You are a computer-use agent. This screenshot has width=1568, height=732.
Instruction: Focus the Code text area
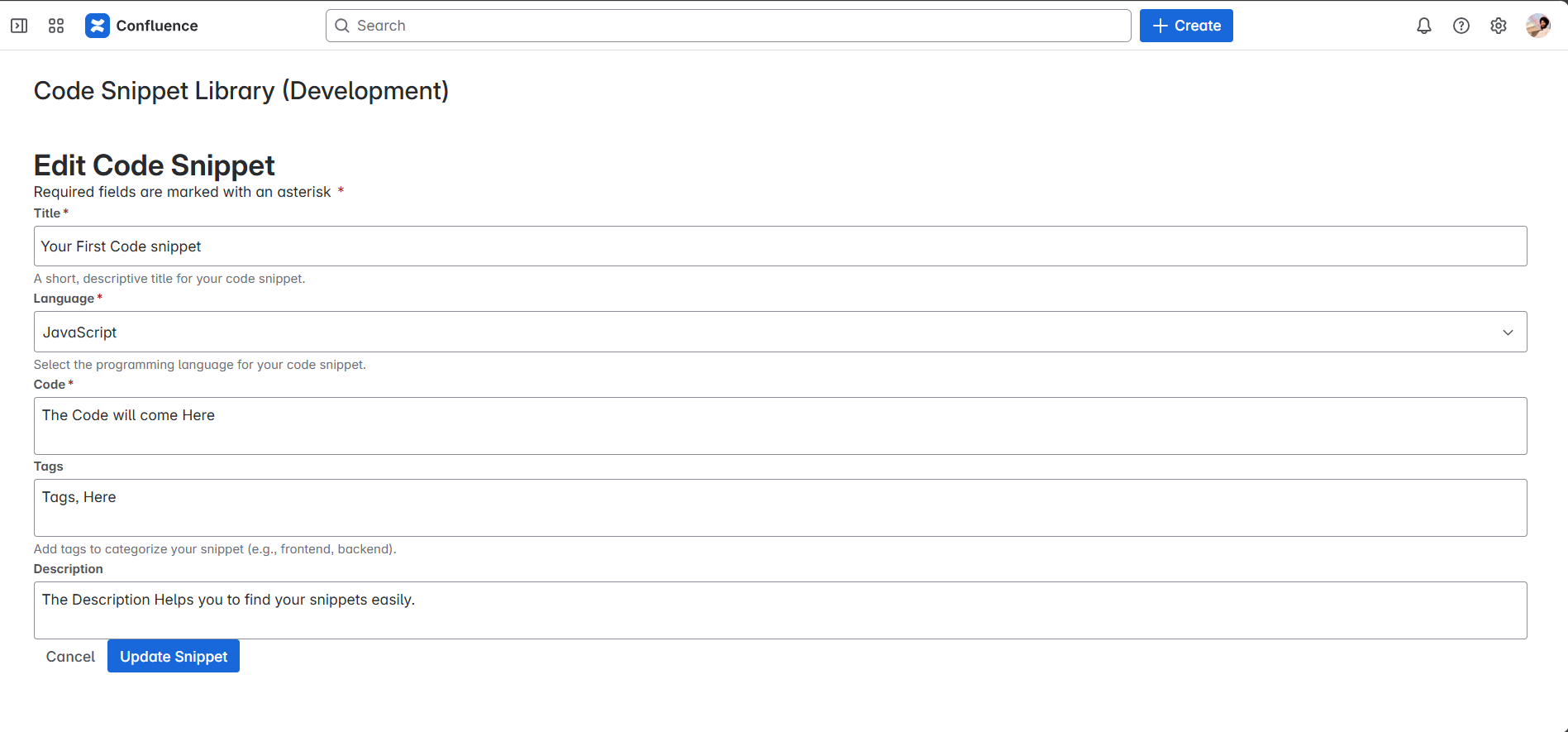point(780,426)
